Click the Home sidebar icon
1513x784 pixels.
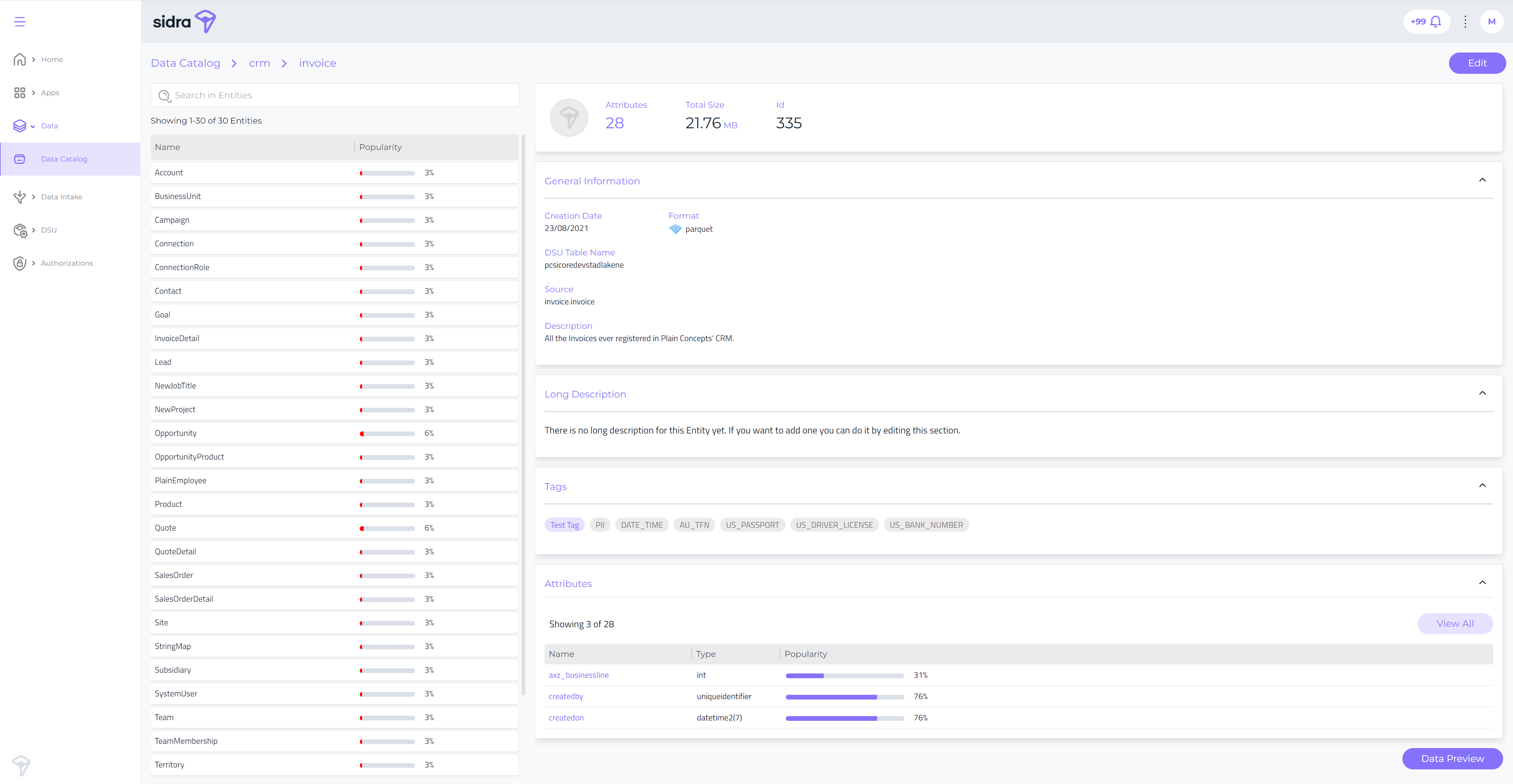click(19, 59)
